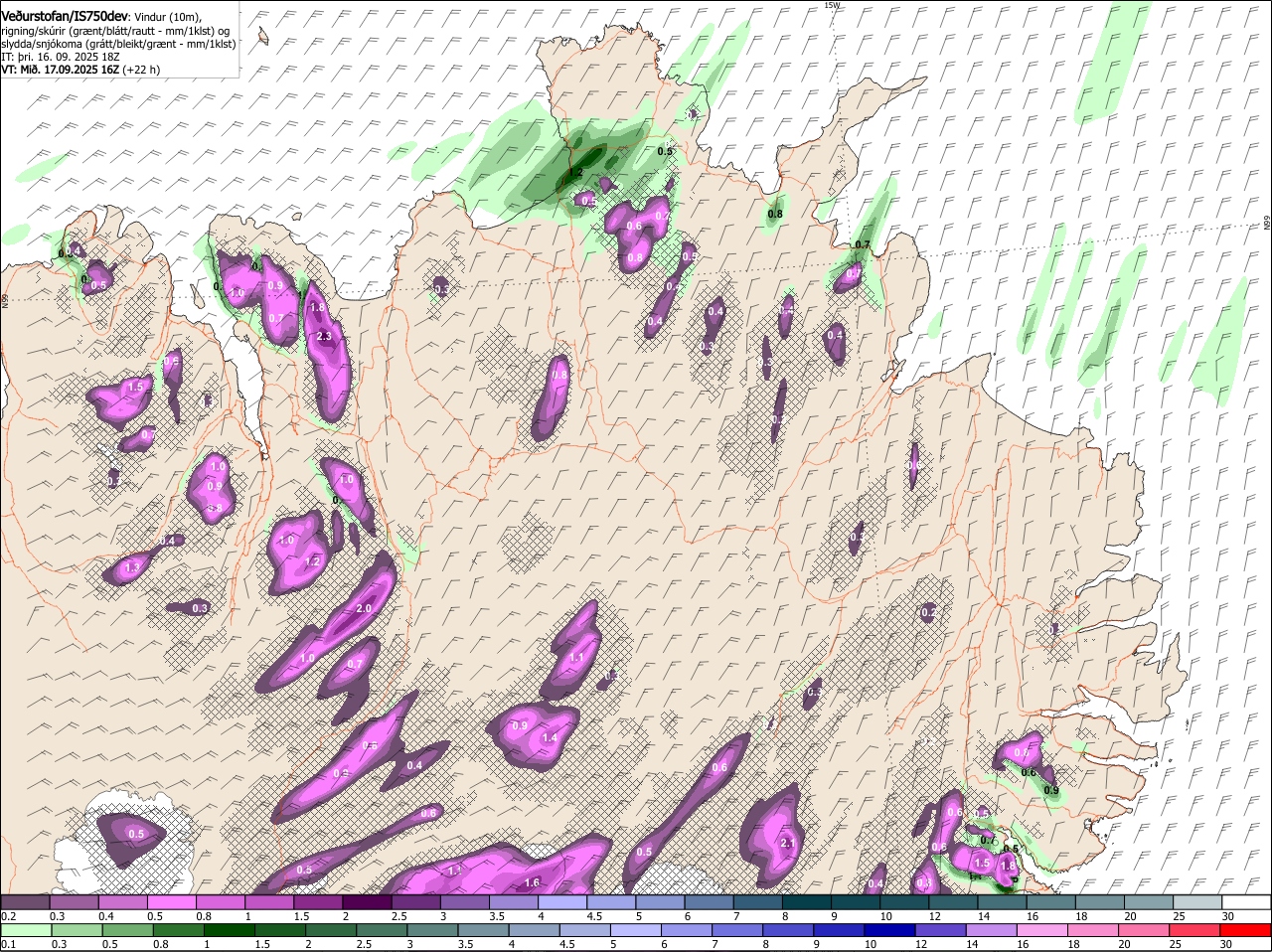
Task: Select the medium green 0.5–0.8 swatch, lower legend
Action: click(129, 930)
